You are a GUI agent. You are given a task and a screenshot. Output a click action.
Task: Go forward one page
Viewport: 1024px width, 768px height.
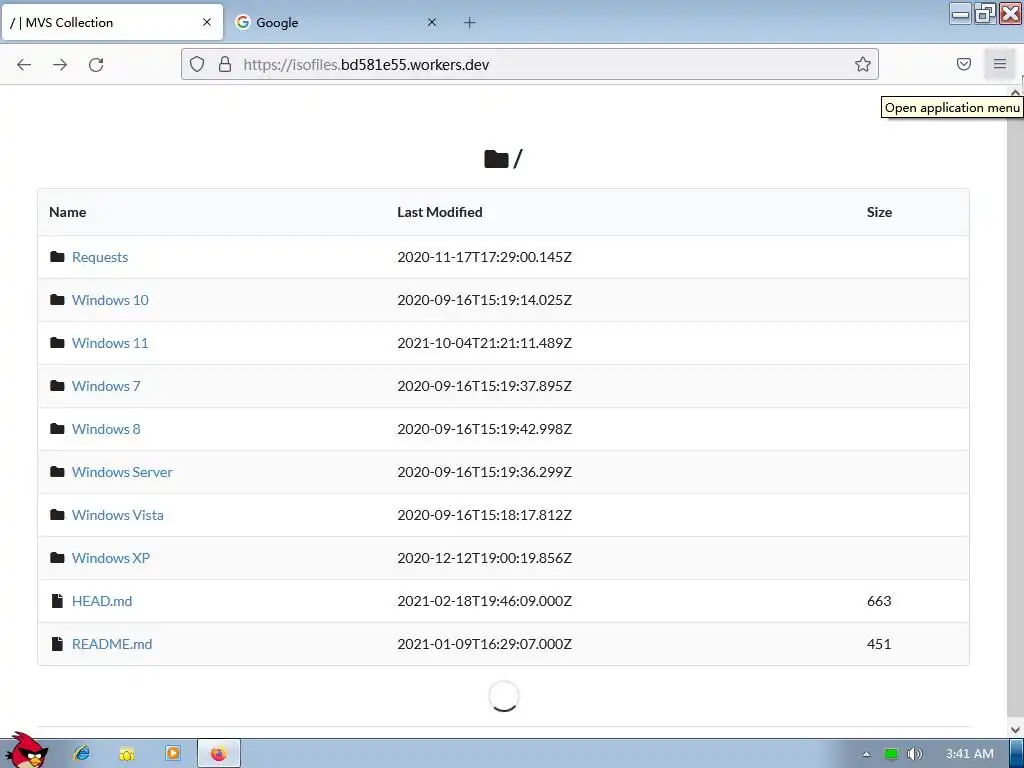click(60, 65)
